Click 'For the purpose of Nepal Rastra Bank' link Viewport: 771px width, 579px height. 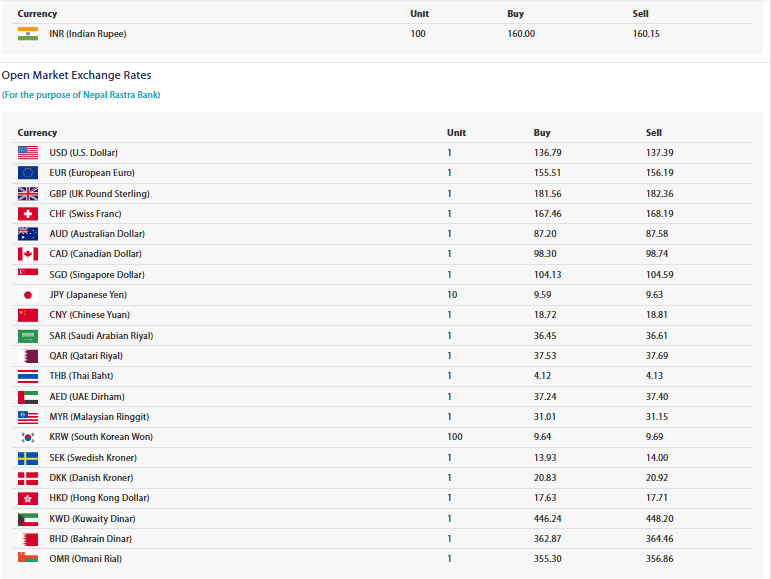pyautogui.click(x=81, y=95)
